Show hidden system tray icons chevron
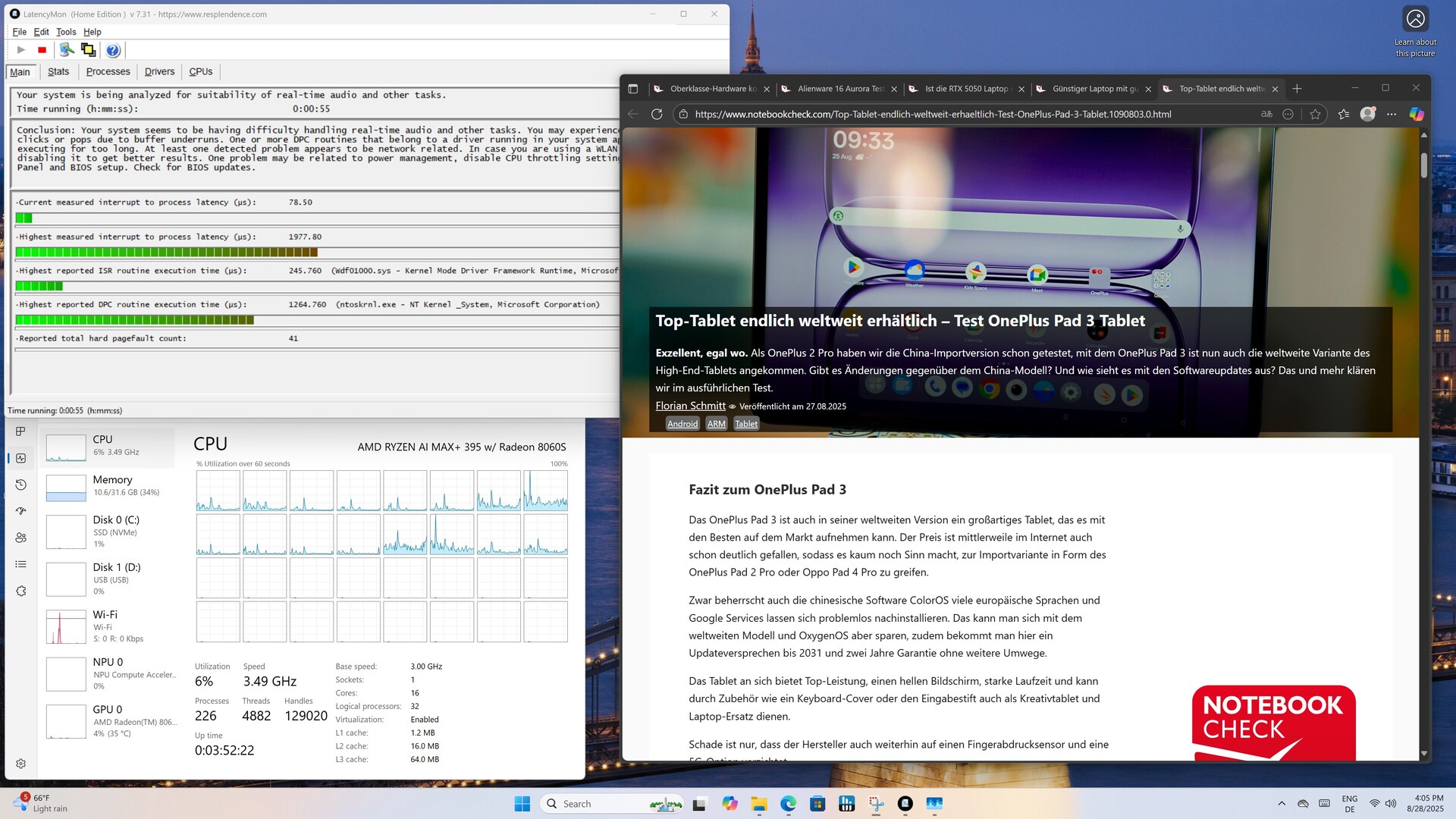1456x819 pixels. (x=1282, y=804)
